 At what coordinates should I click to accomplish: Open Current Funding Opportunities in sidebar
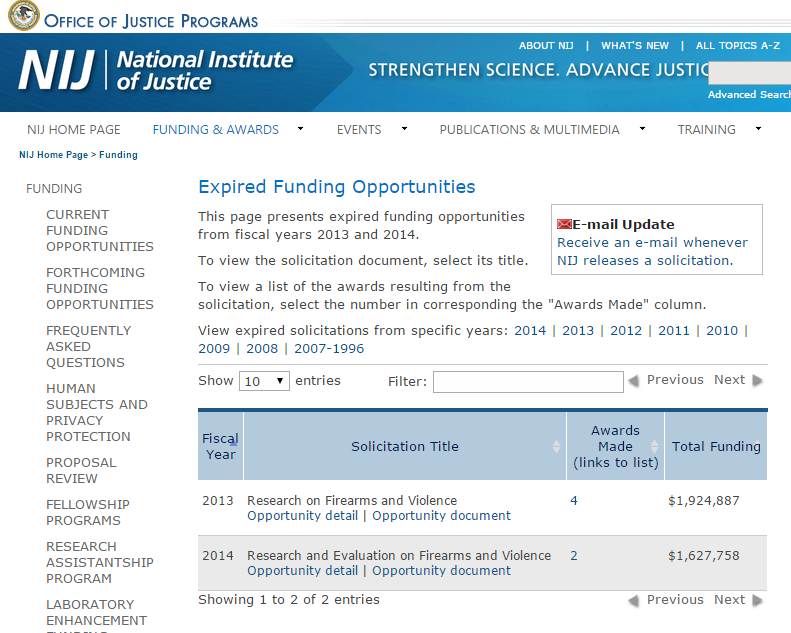[99, 230]
